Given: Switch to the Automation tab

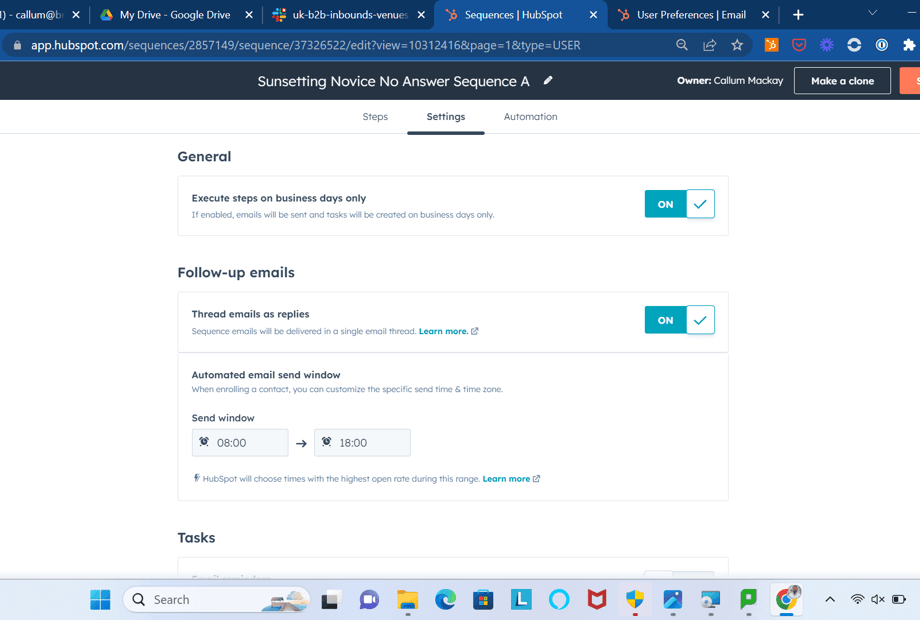Looking at the screenshot, I should point(530,117).
